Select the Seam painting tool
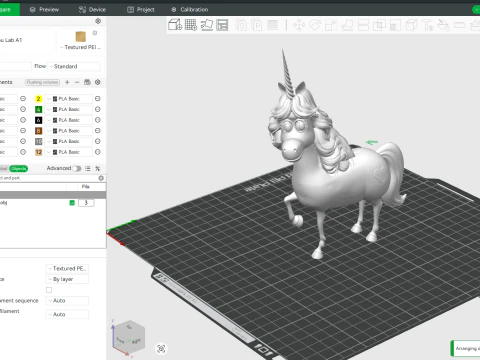The height and width of the screenshot is (360, 480). (411, 25)
